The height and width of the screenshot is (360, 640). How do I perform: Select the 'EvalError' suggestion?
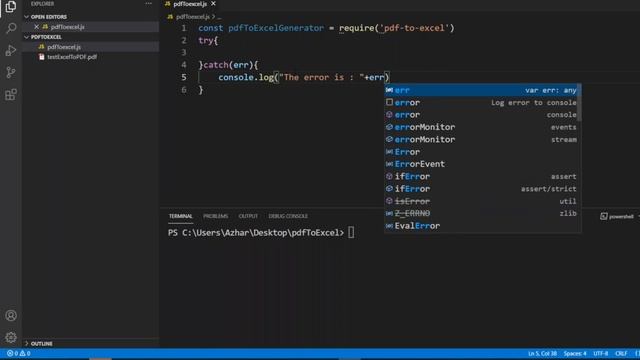click(x=481, y=226)
